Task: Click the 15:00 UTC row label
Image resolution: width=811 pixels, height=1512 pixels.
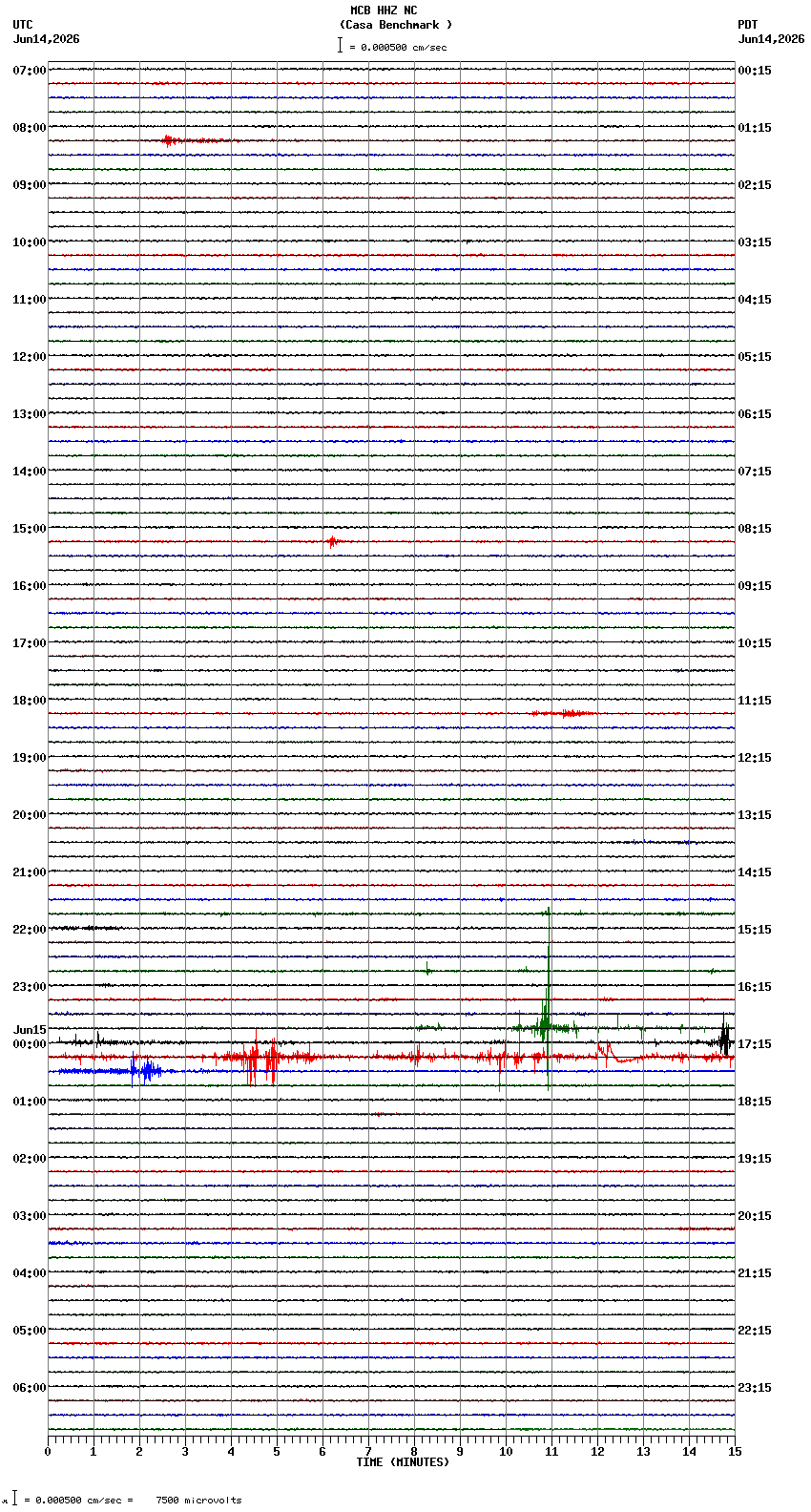Action: coord(30,528)
